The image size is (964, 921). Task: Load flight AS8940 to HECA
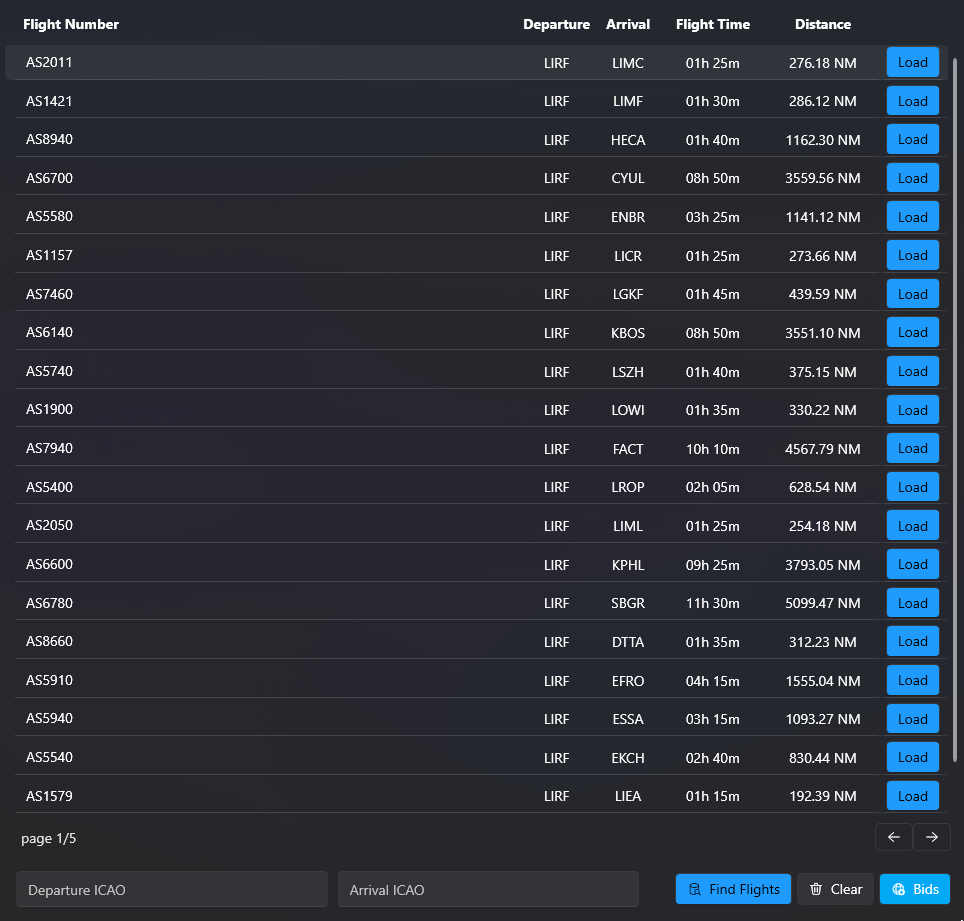pyautogui.click(x=912, y=140)
